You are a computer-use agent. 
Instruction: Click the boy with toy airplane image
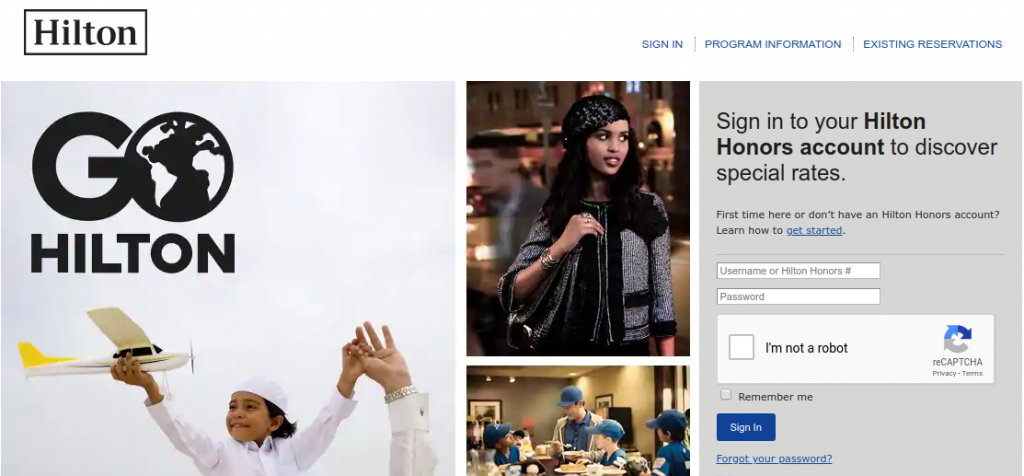point(228,278)
